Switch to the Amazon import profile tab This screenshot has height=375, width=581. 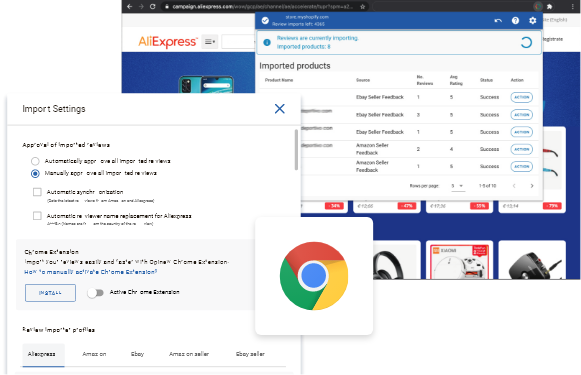tap(94, 354)
